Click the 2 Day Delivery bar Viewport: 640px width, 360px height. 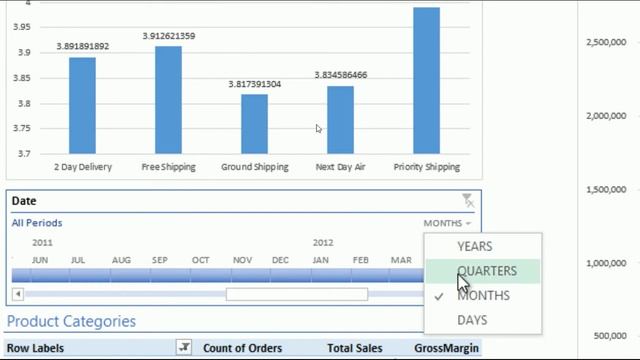pyautogui.click(x=82, y=106)
